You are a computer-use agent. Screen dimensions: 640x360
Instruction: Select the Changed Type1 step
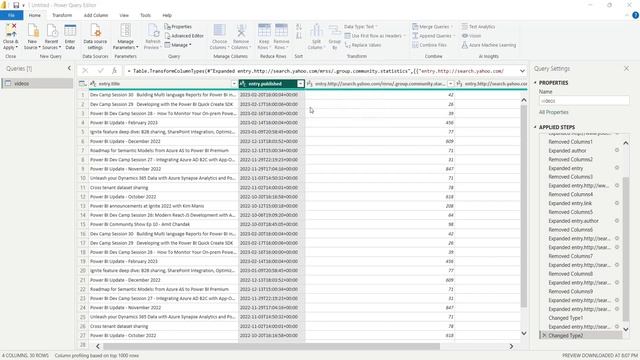pyautogui.click(x=566, y=318)
